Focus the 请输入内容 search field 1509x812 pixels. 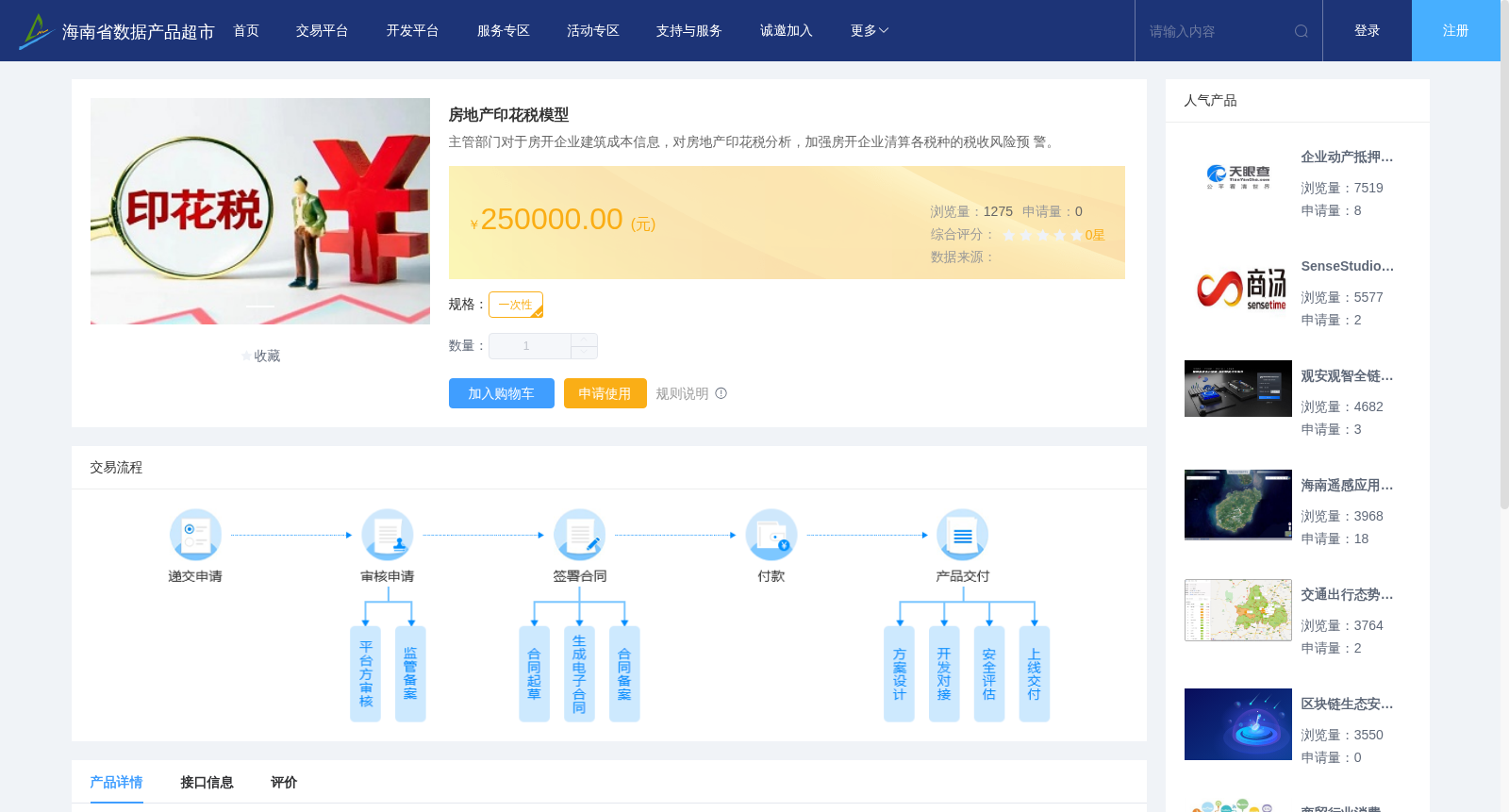1217,31
